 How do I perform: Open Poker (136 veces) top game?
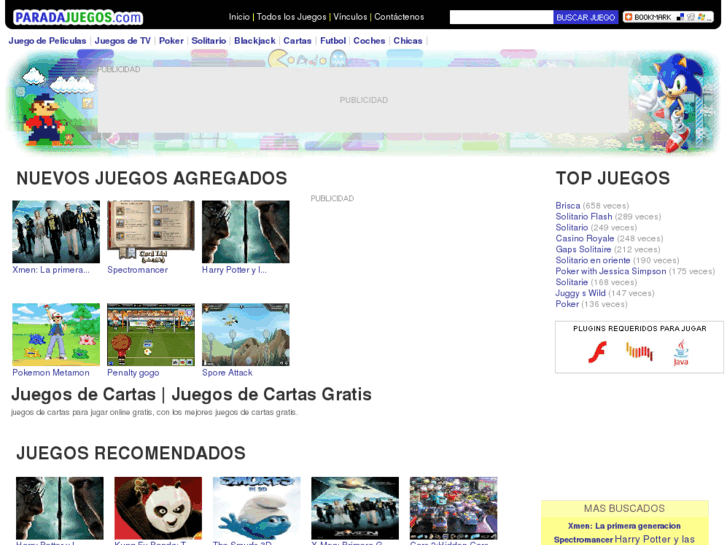tap(567, 304)
